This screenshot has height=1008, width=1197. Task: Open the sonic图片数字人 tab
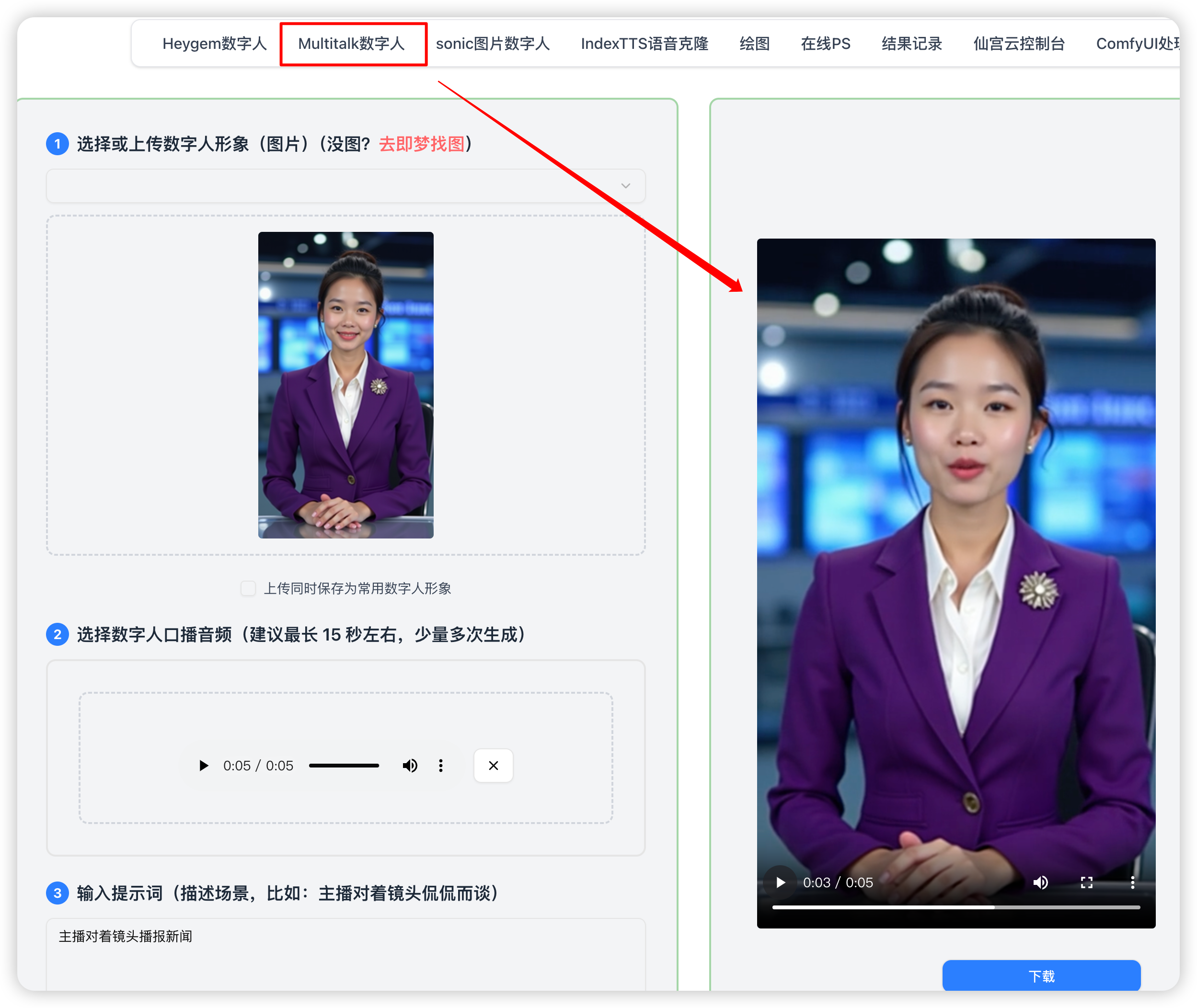pyautogui.click(x=492, y=44)
